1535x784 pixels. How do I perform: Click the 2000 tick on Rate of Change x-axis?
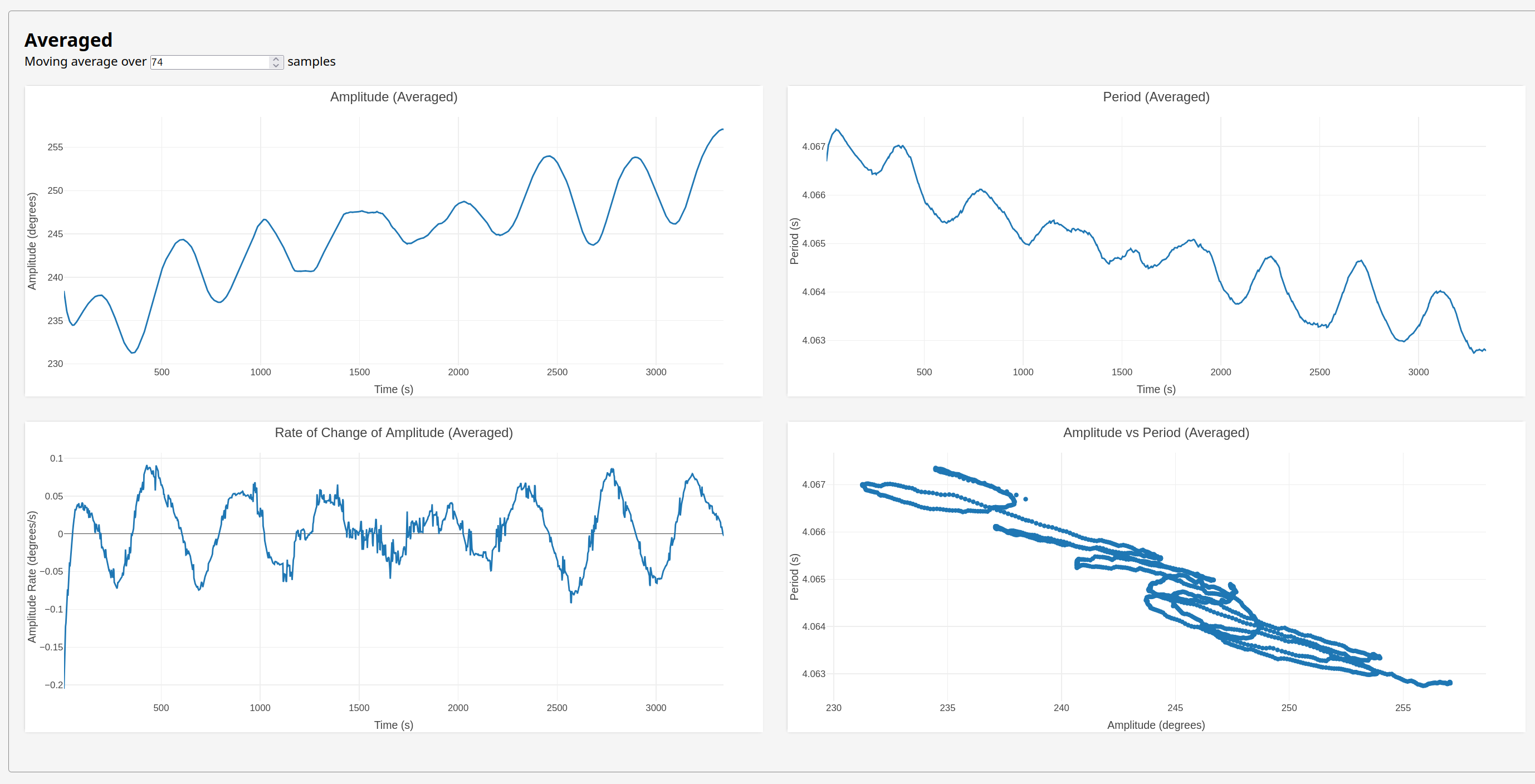pyautogui.click(x=458, y=708)
